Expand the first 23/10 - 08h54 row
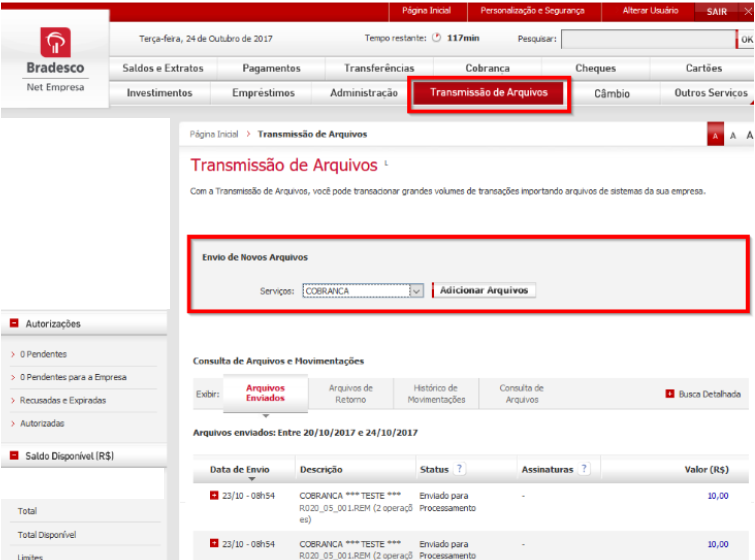755x560 pixels. point(214,495)
